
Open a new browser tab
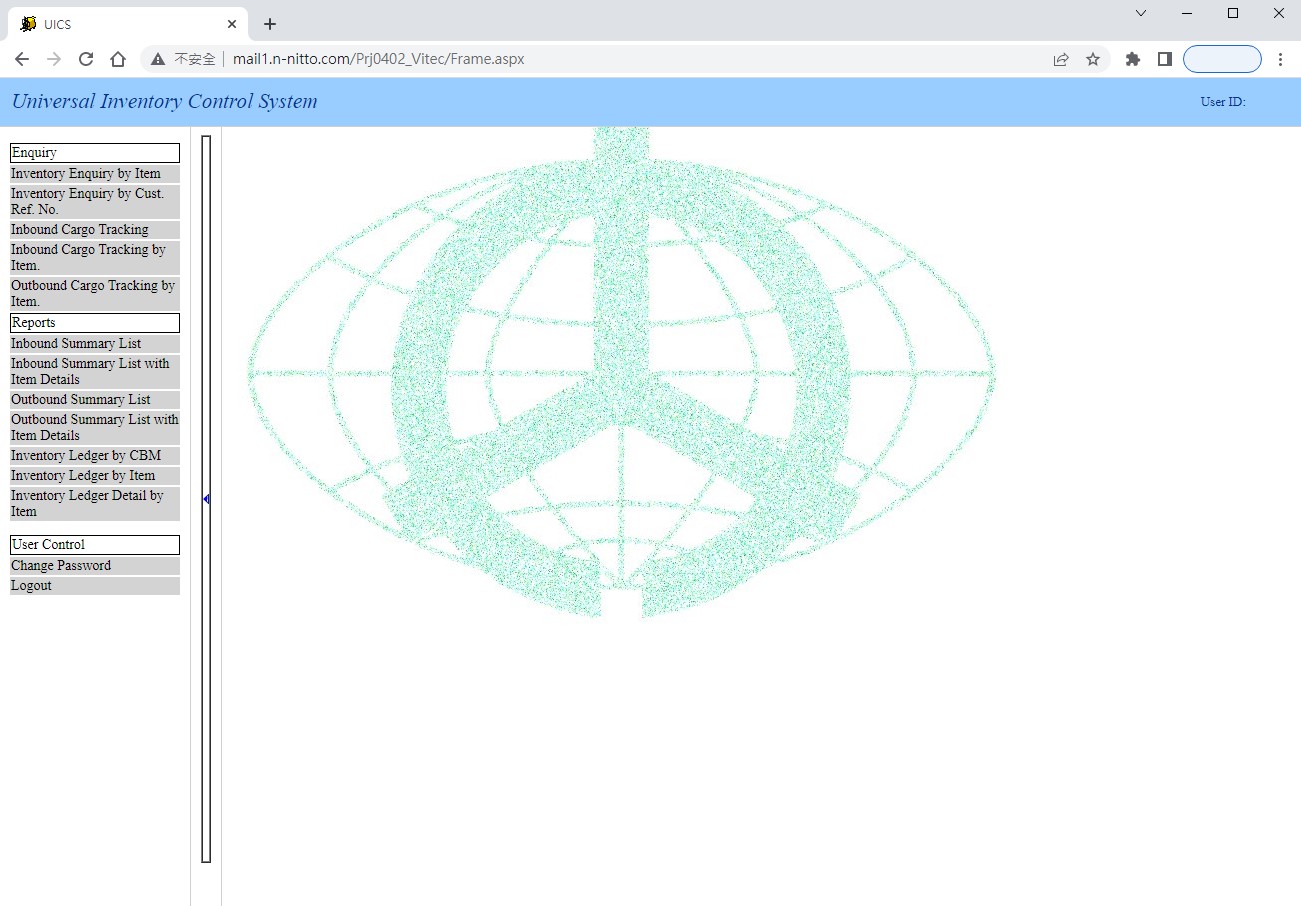point(270,24)
